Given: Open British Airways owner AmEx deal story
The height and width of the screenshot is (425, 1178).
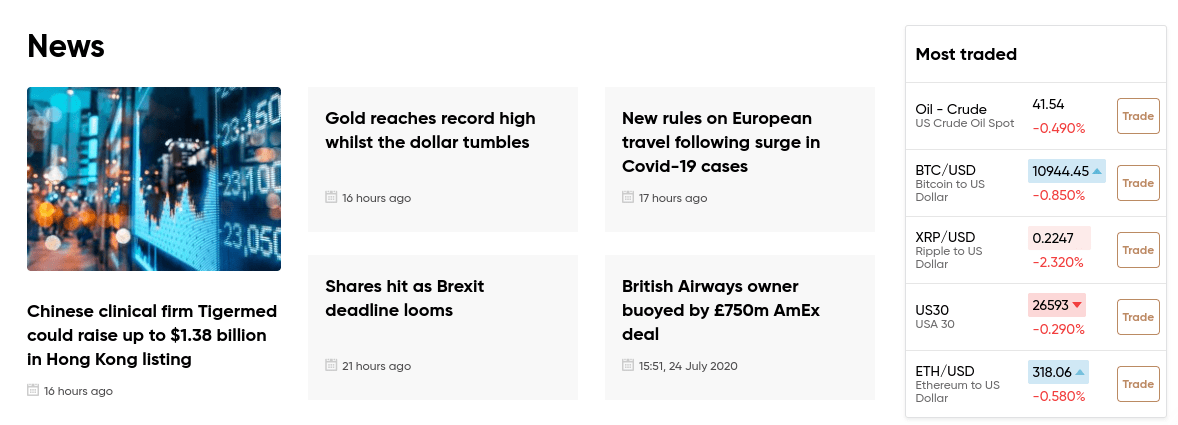Looking at the screenshot, I should click(720, 310).
